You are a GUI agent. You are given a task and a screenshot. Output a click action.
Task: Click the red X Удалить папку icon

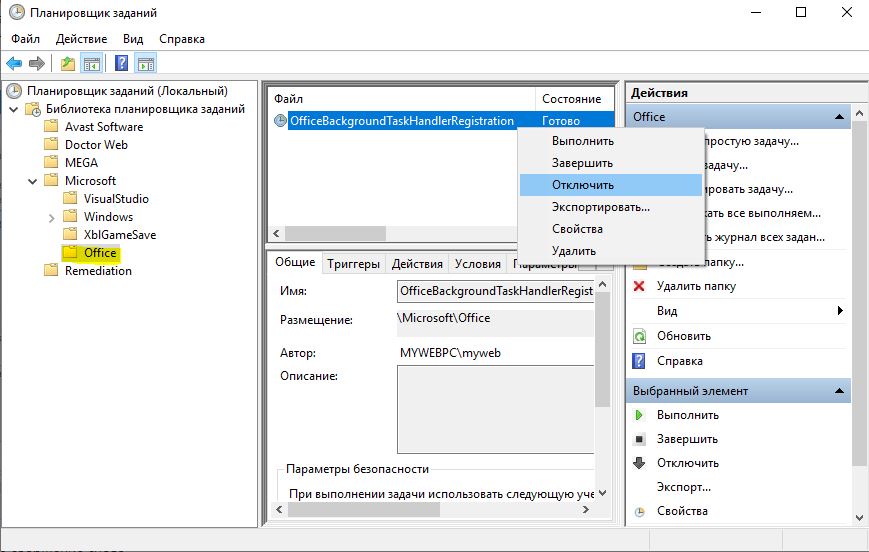coord(639,286)
